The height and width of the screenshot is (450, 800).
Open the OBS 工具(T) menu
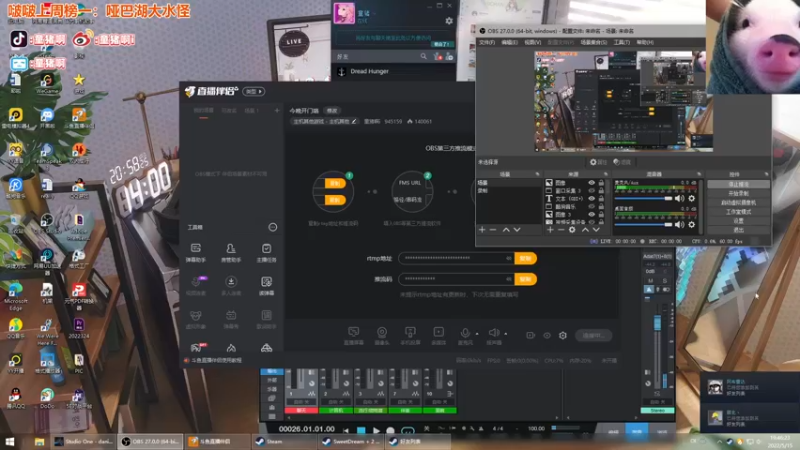pos(621,42)
